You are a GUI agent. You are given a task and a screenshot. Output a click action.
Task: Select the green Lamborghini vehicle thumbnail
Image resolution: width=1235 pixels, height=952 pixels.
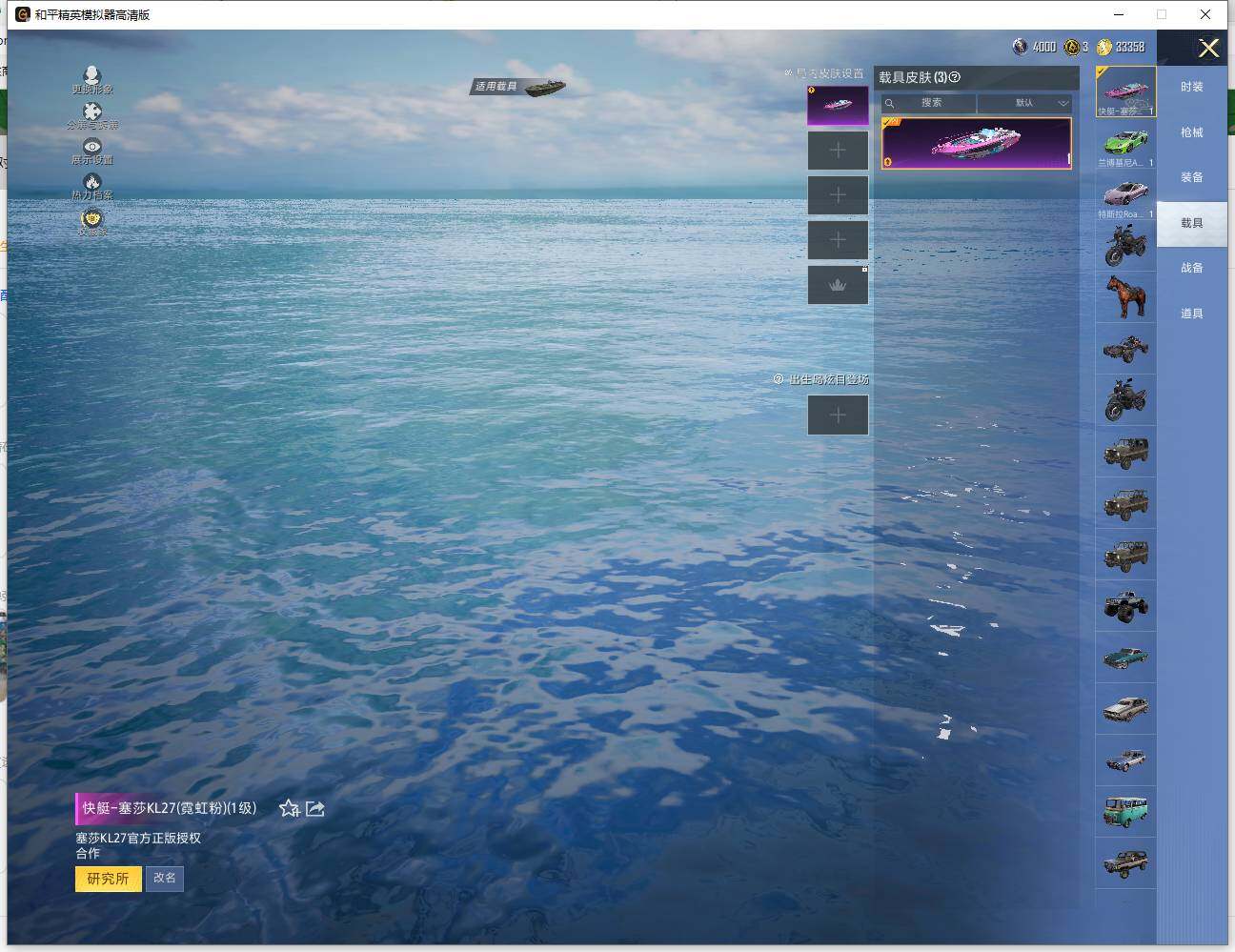[x=1125, y=144]
